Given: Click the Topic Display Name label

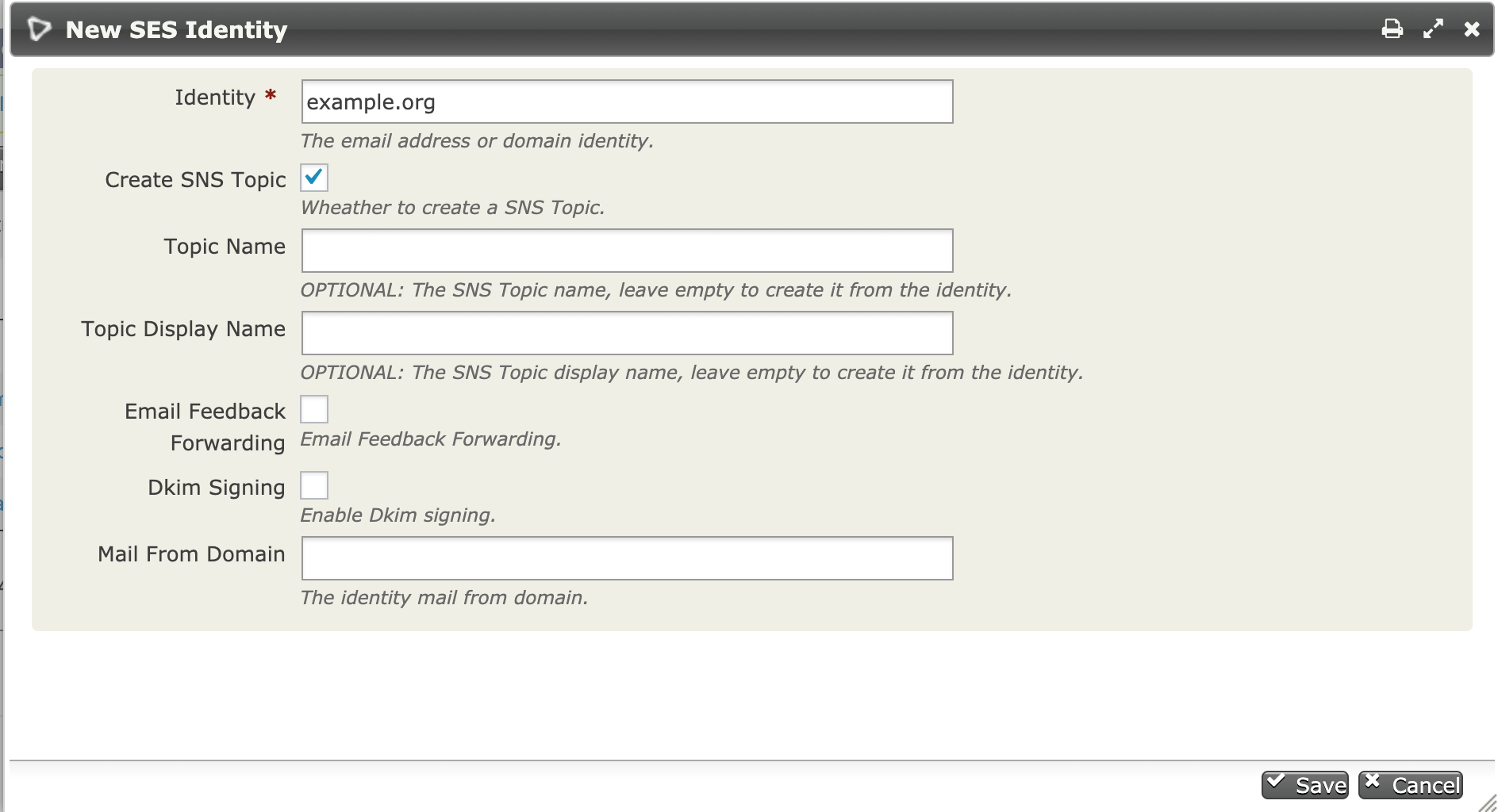Looking at the screenshot, I should click(183, 329).
